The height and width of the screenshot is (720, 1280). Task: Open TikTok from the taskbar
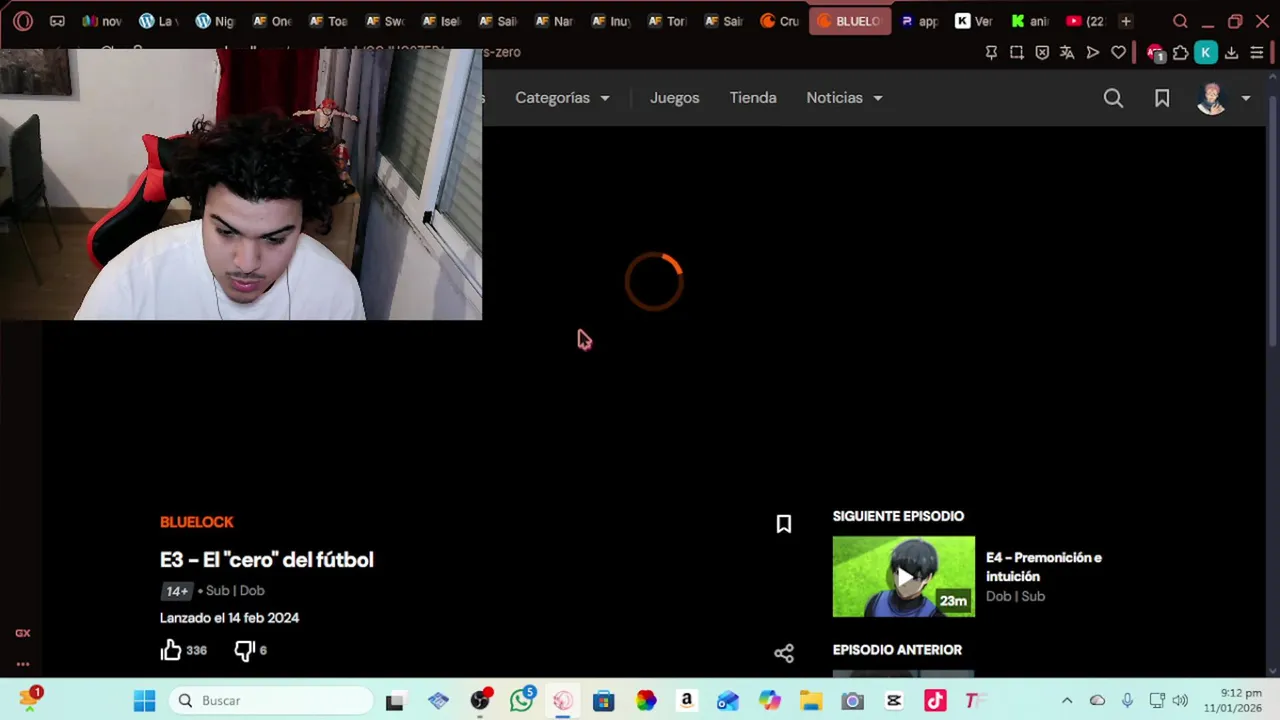point(935,701)
